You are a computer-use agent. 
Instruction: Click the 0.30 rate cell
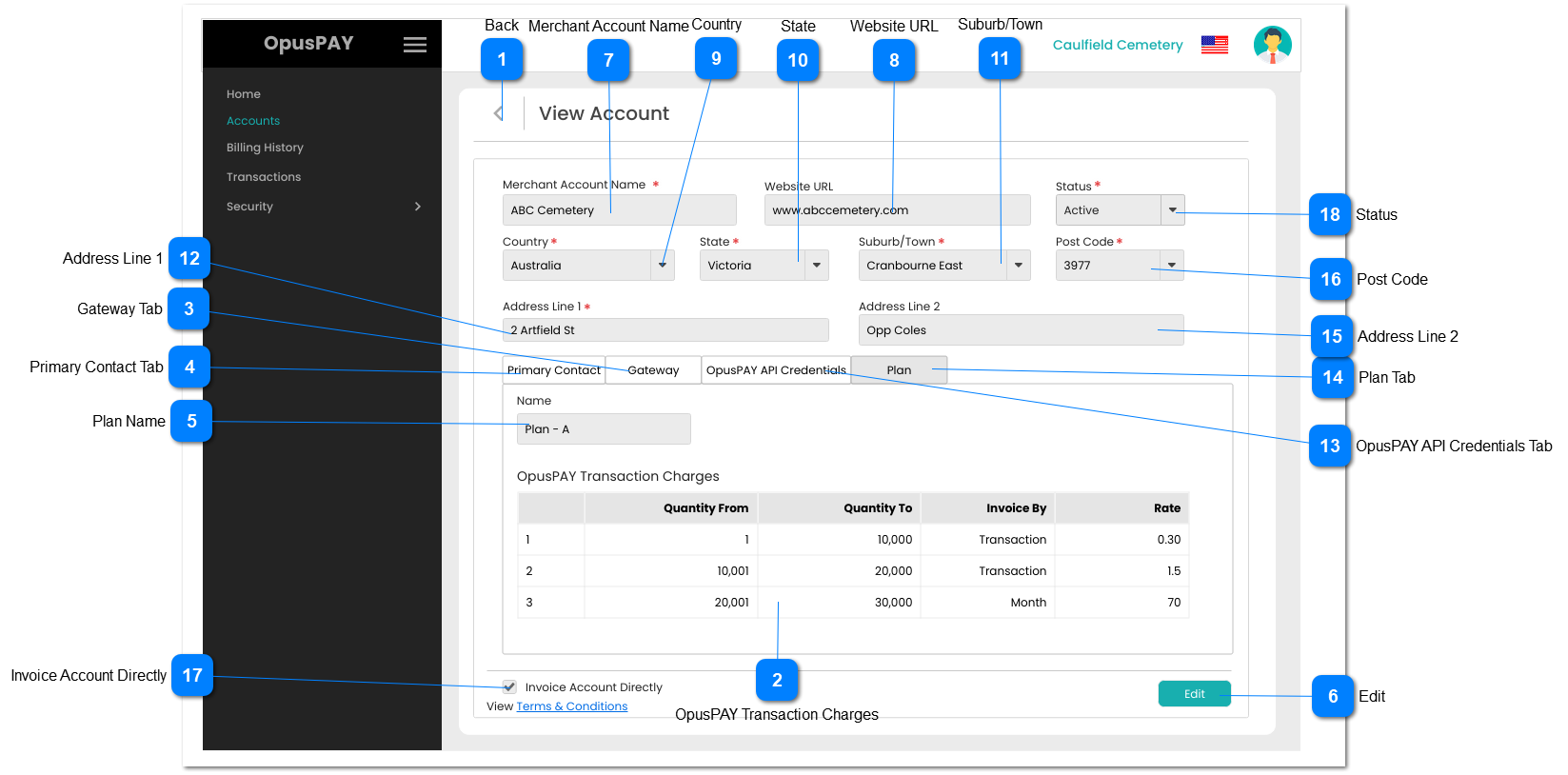pos(1122,539)
